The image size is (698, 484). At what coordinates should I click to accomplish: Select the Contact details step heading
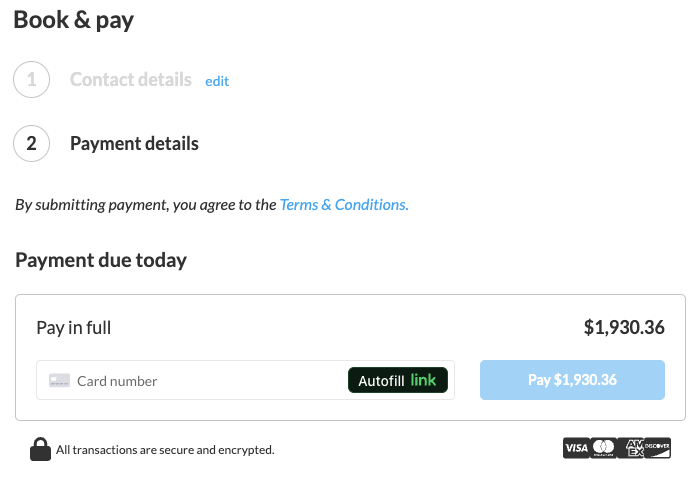(x=131, y=80)
